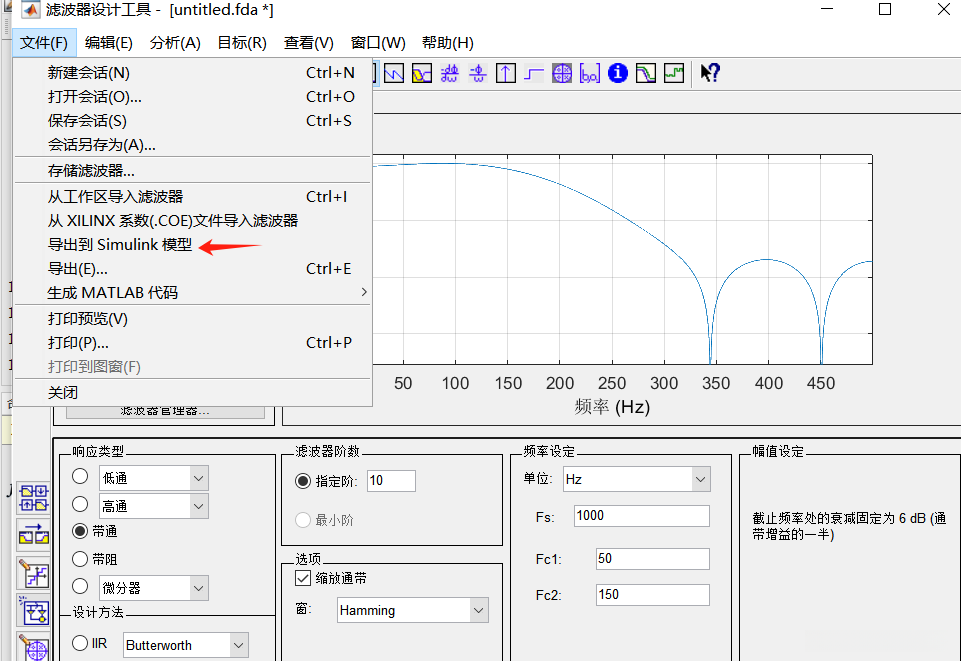Open the transform filter panel
Viewport: 961px width, 661px height.
pyautogui.click(x=34, y=535)
